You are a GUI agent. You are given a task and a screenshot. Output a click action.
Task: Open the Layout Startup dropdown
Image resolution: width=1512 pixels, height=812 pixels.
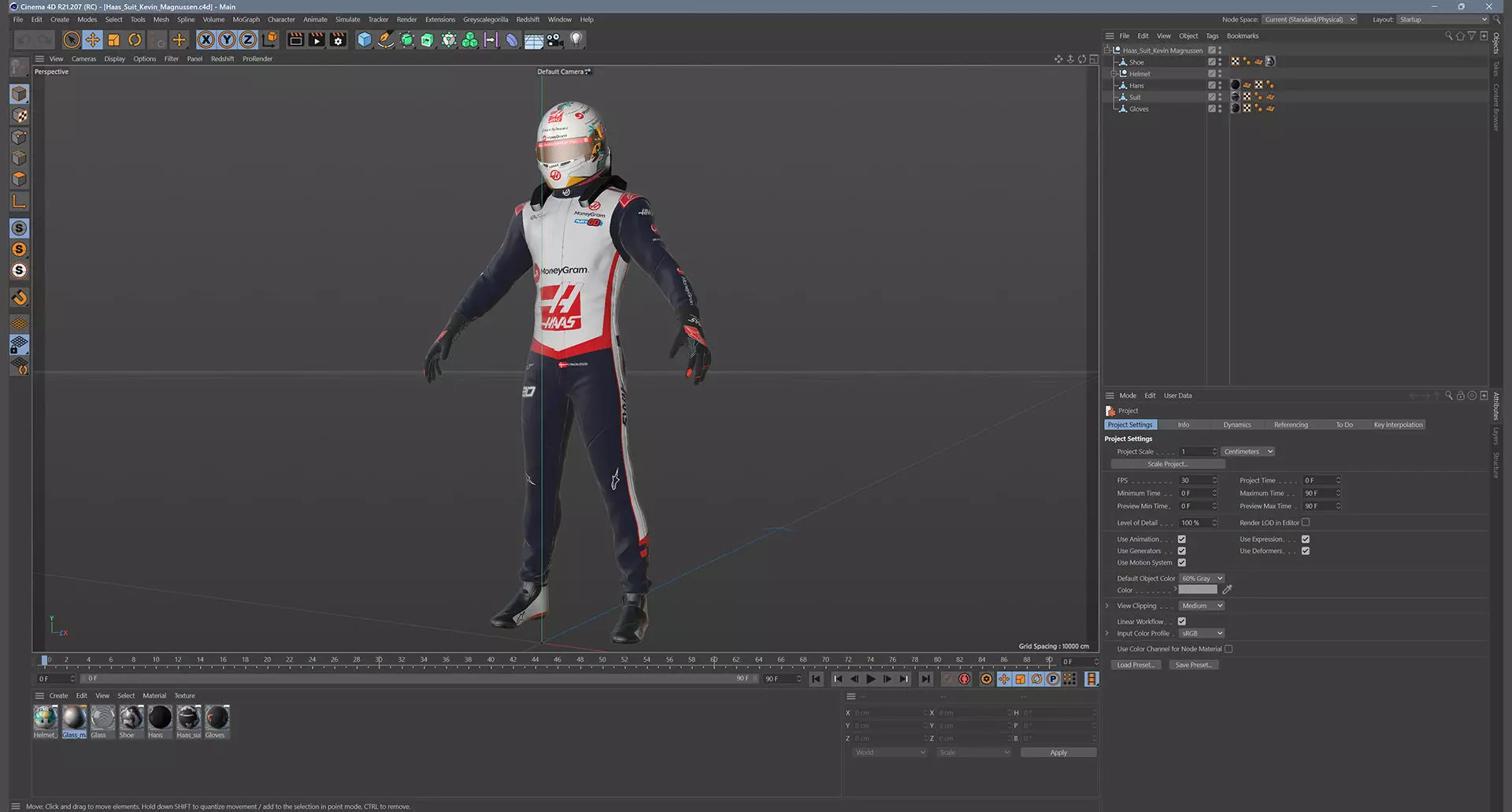[1443, 20]
